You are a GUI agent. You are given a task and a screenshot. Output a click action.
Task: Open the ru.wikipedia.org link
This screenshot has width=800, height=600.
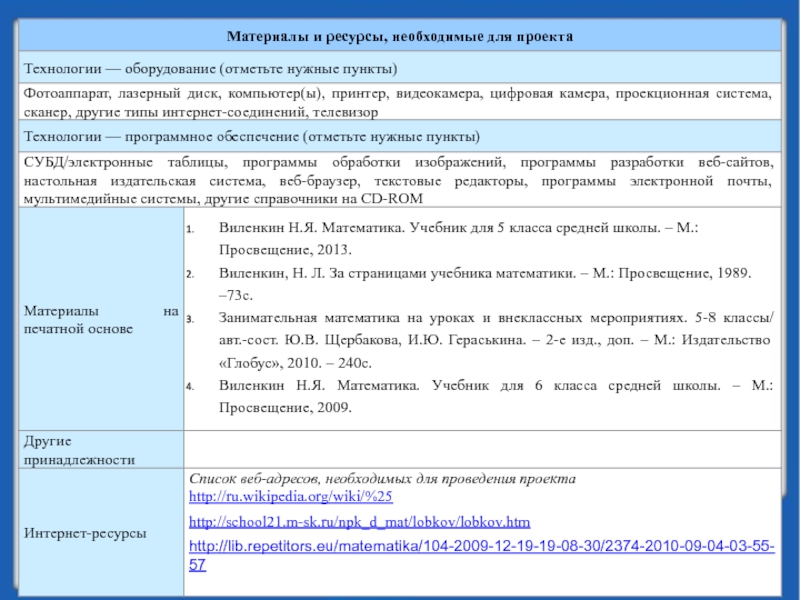[290, 496]
